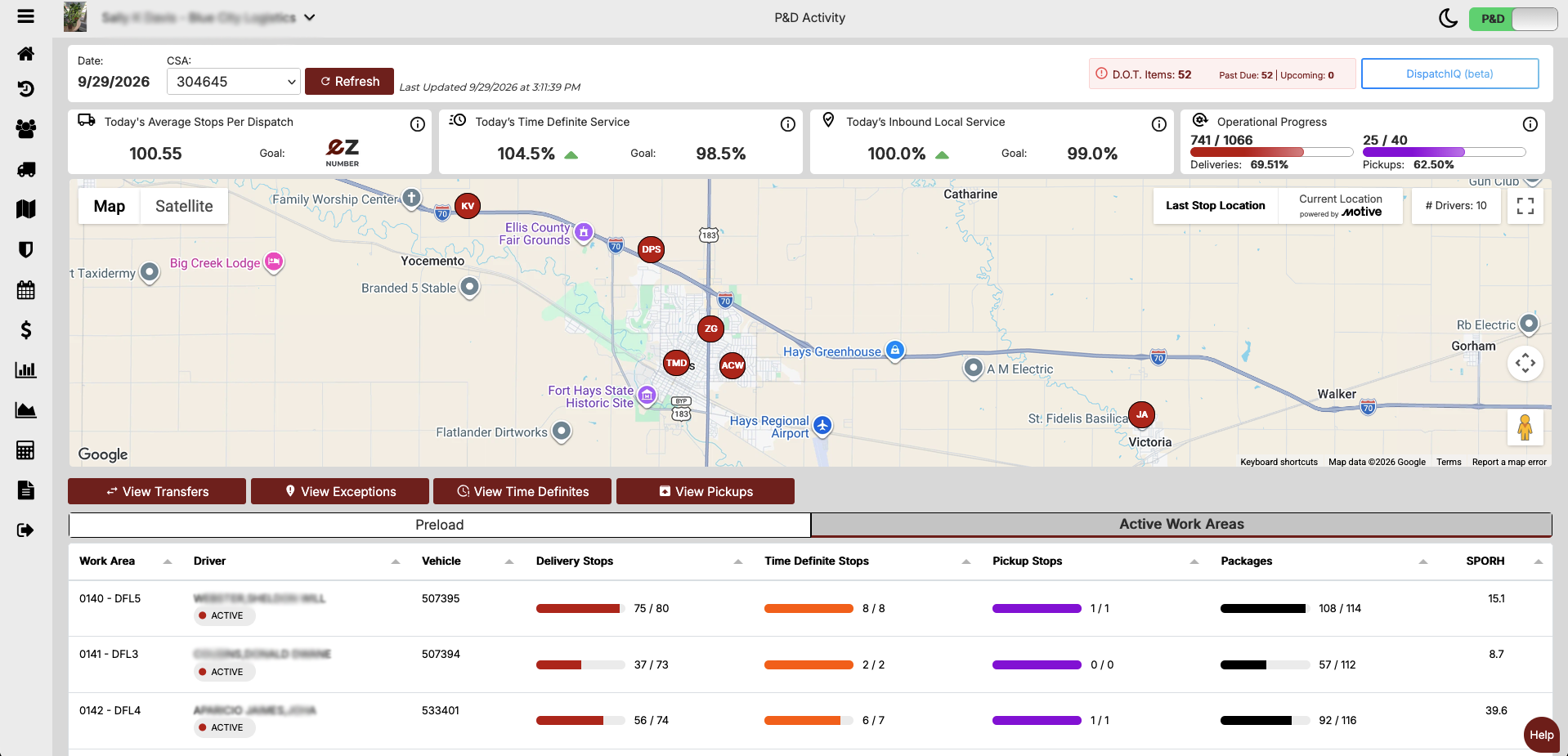The image size is (1568, 756).
Task: Open the dollar sign sidebar icon
Action: tap(26, 329)
